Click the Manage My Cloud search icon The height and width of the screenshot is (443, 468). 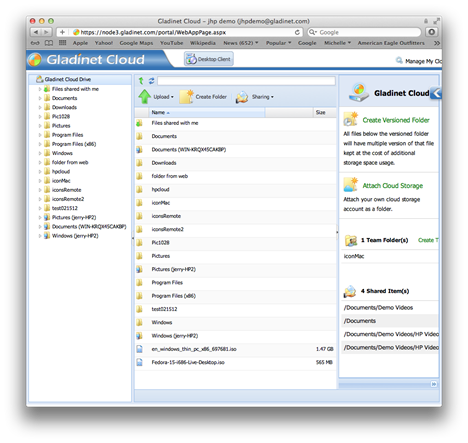click(x=399, y=60)
